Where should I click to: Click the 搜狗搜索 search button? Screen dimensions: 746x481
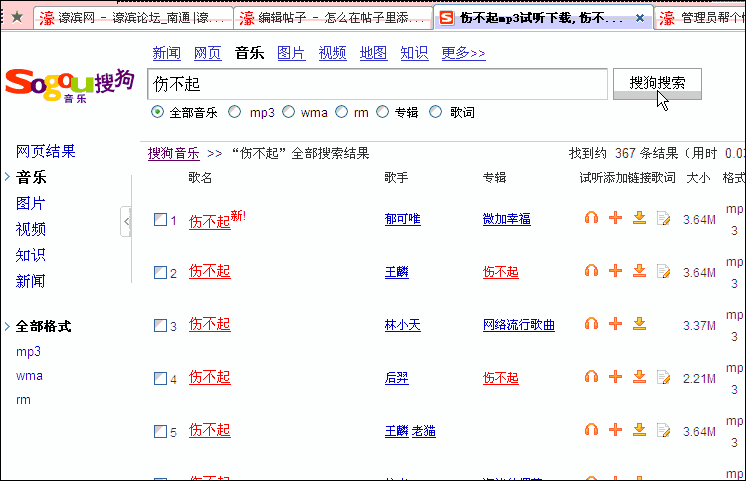(657, 84)
